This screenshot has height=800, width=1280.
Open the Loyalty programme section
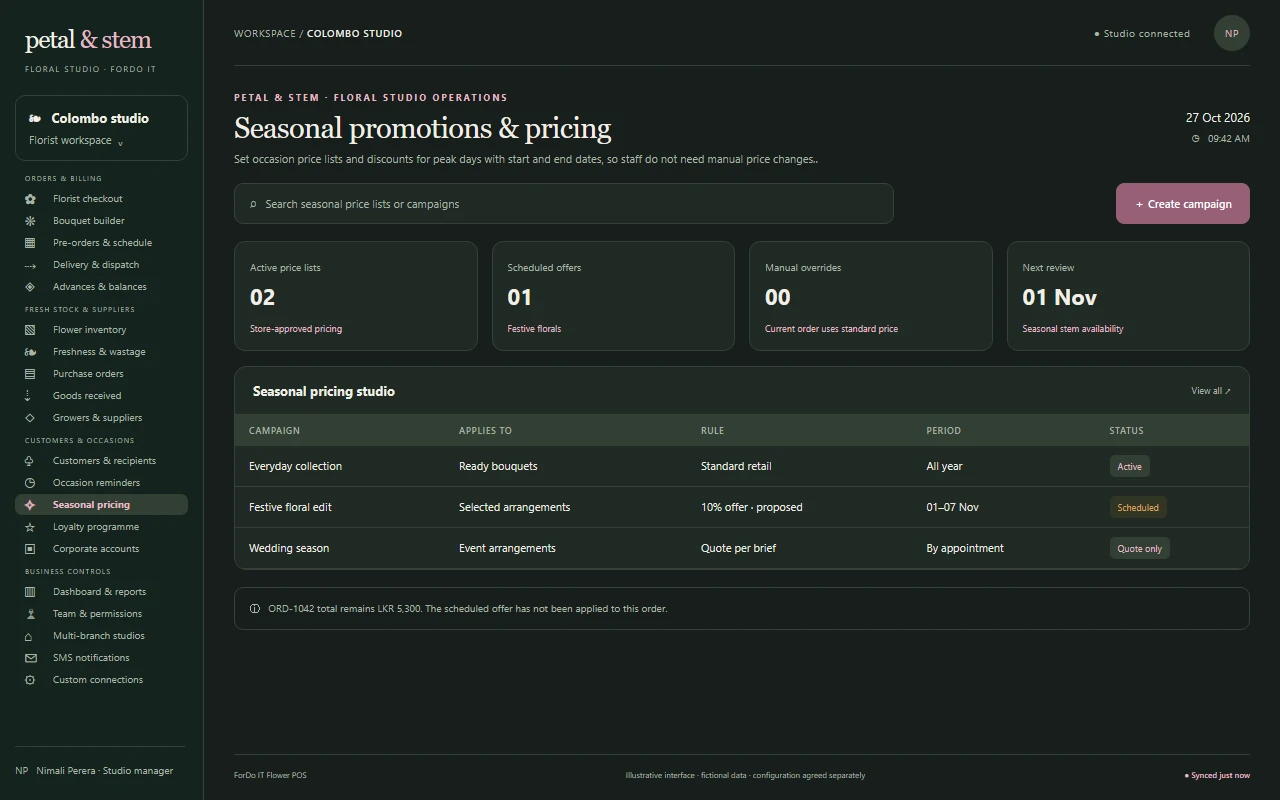point(101,527)
